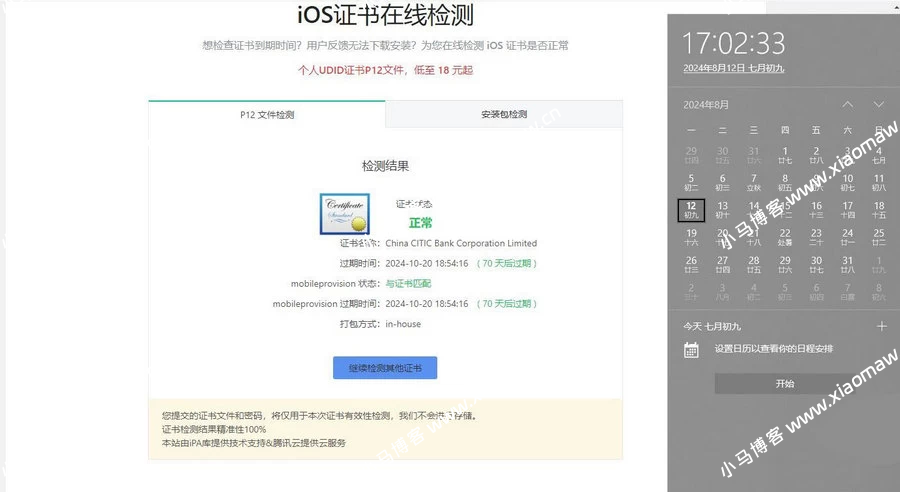Click the 设置日历以查看你的日程安排 text

tap(773, 349)
